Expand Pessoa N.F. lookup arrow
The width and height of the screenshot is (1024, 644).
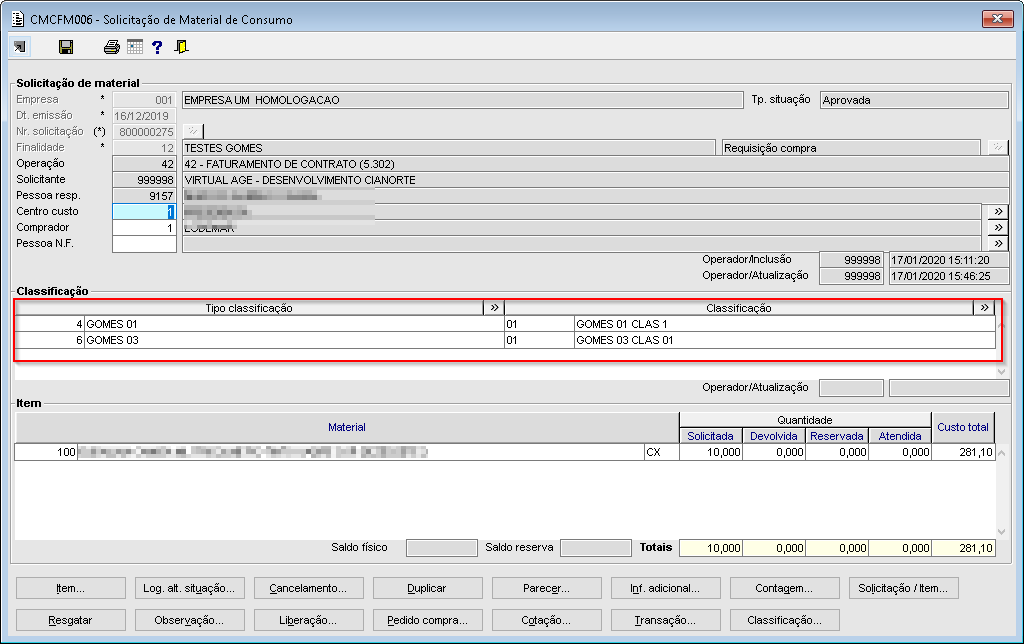pyautogui.click(x=997, y=244)
